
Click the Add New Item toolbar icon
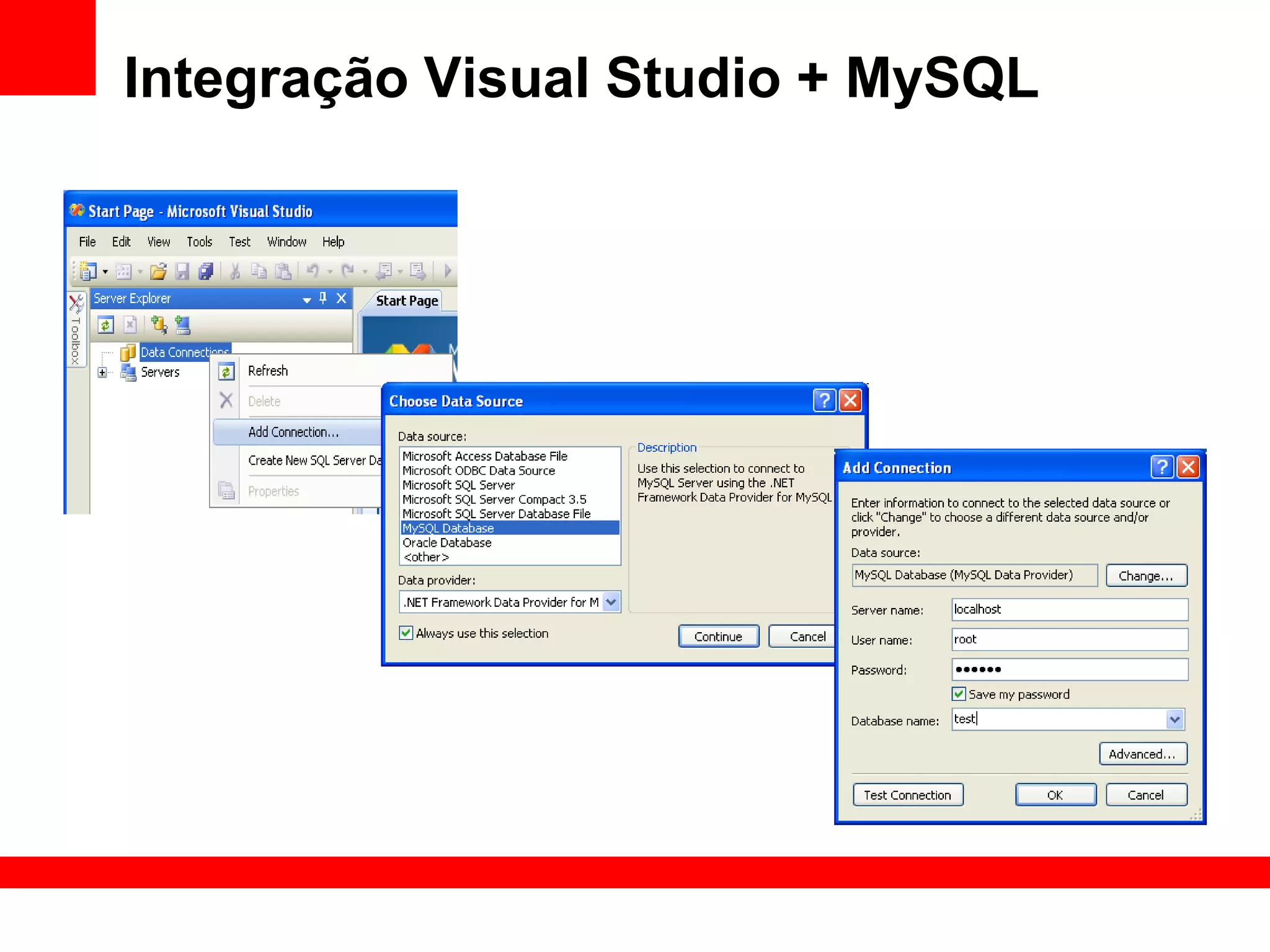coord(123,271)
